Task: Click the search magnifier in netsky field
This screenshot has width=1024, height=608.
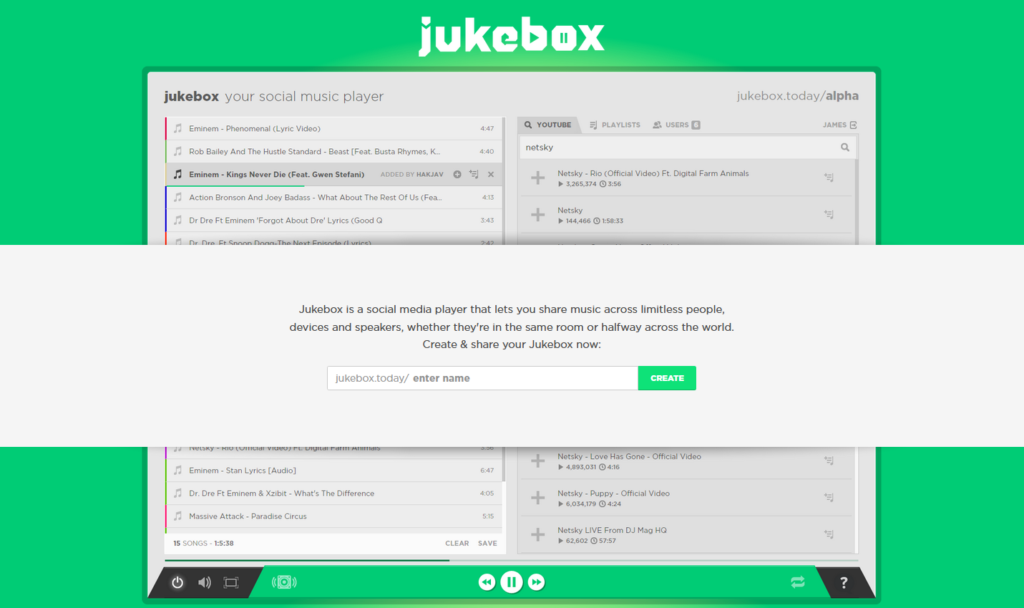Action: click(844, 148)
